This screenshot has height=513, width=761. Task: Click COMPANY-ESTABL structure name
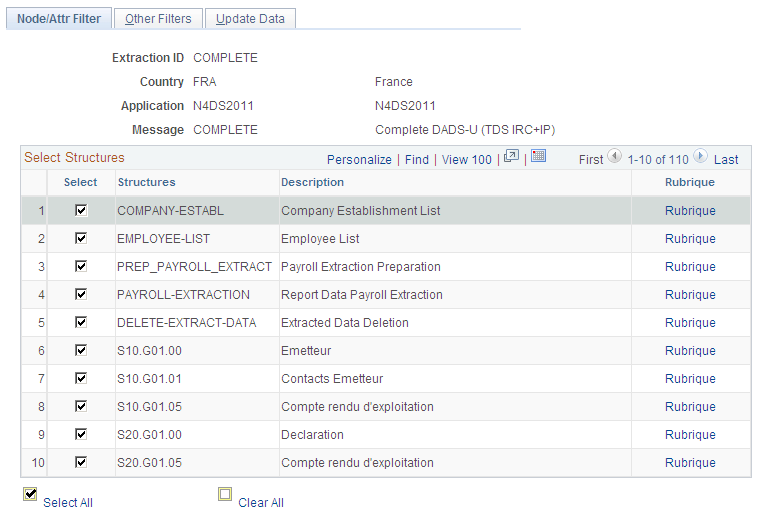coord(170,211)
